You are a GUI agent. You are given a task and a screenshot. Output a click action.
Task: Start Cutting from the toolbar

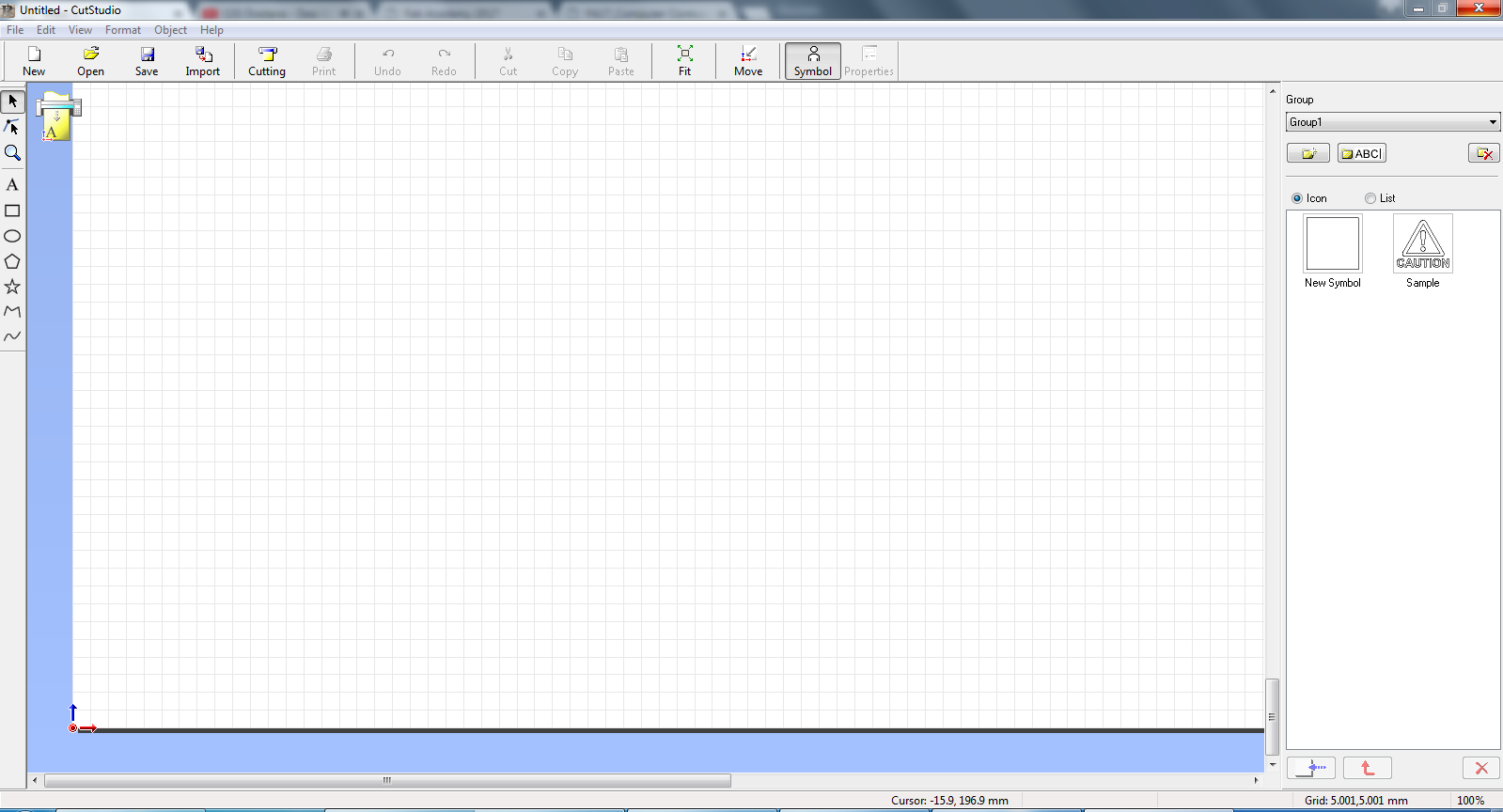coord(267,61)
